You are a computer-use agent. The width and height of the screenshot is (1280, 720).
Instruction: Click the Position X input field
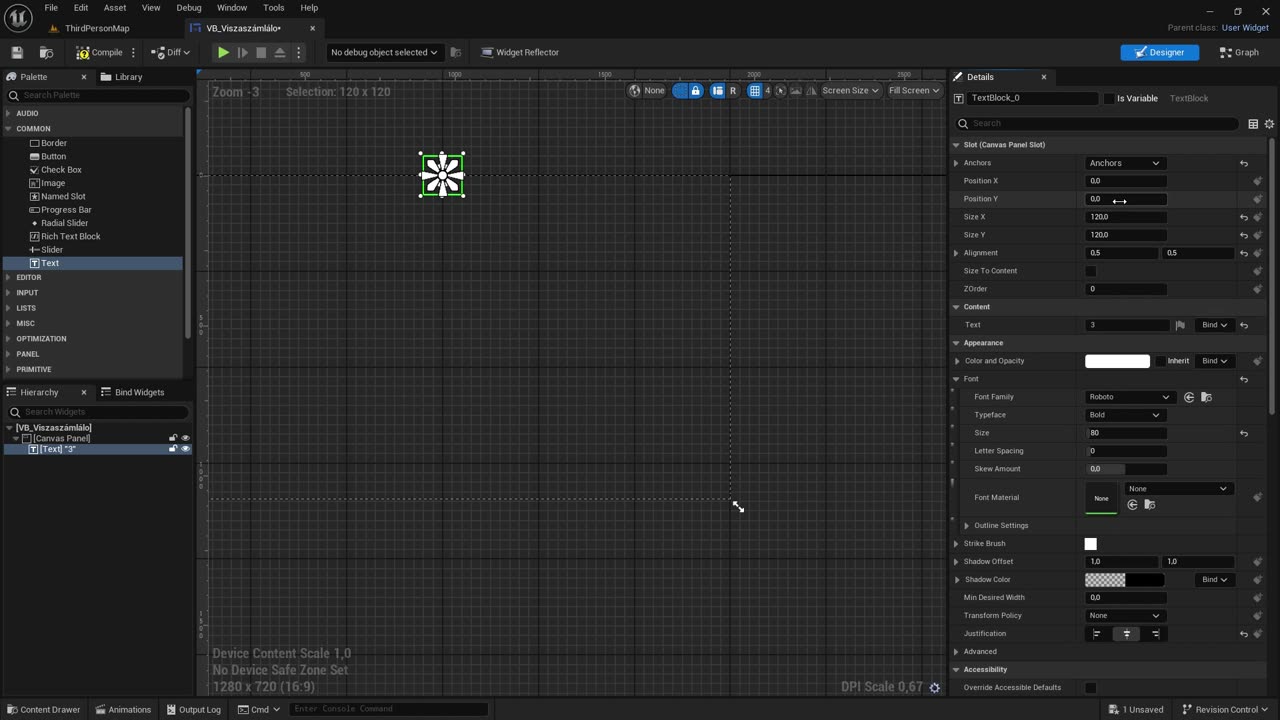coord(1126,181)
